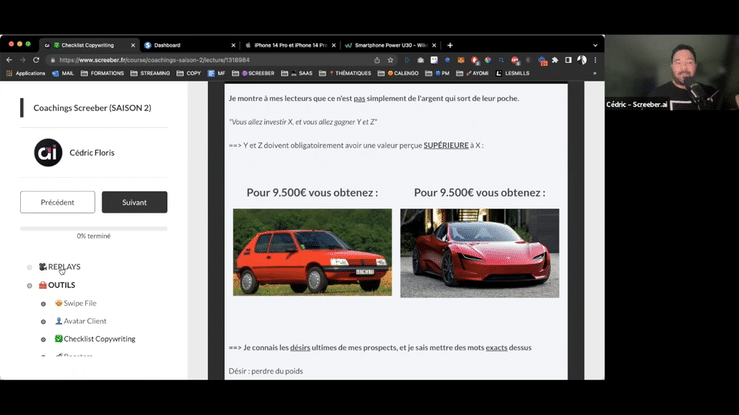Close the iPhone 14 Pro tab
Screen dimensions: 739x415
334,45
